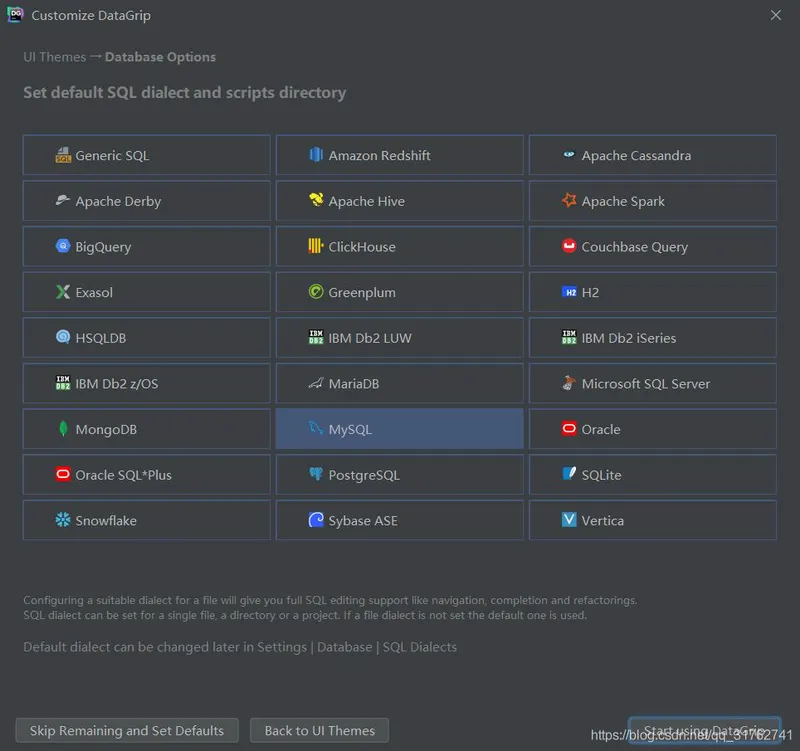Pick Greenplum dialect label
This screenshot has width=800, height=751.
point(362,293)
